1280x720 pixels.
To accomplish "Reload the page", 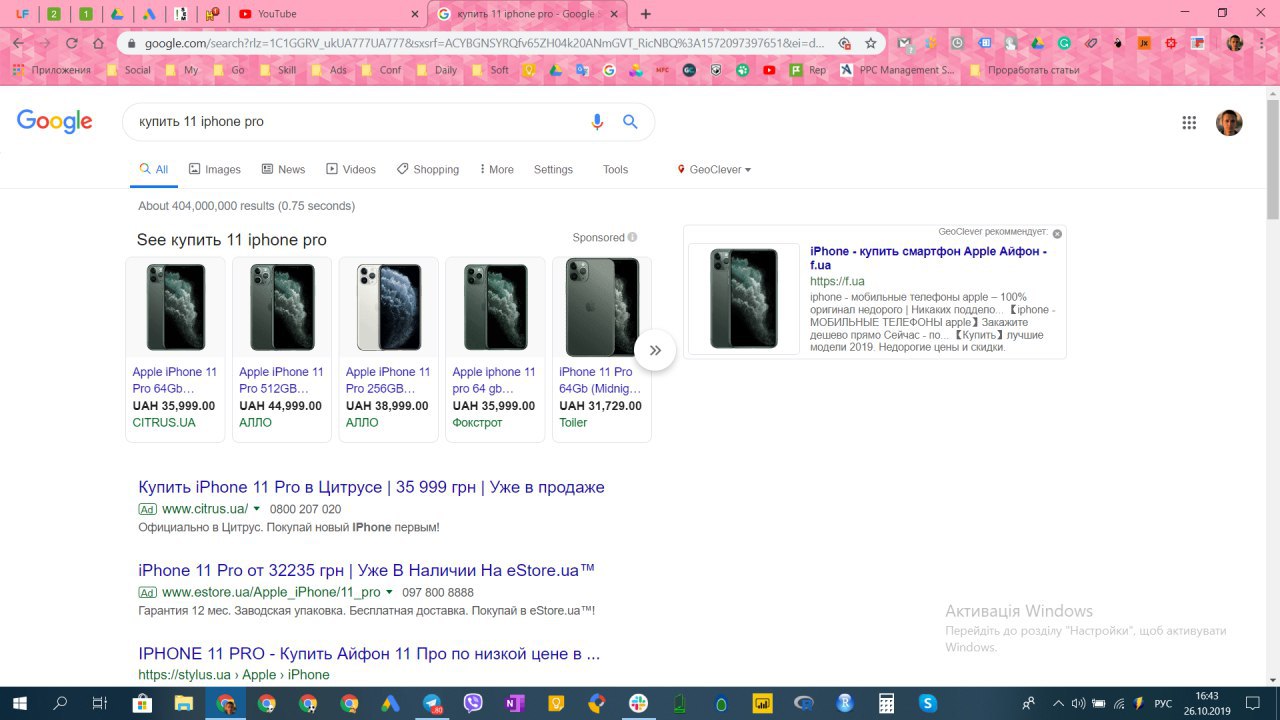I will tap(72, 43).
